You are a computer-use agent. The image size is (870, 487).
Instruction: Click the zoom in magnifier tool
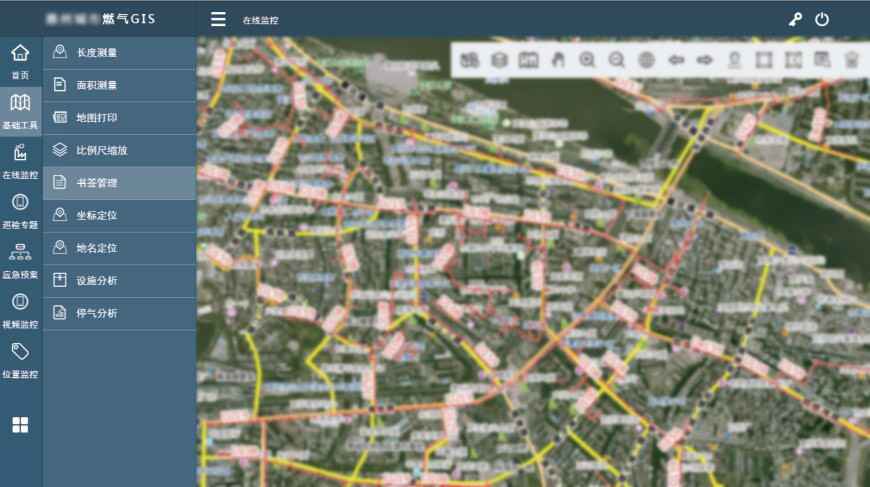(x=587, y=60)
